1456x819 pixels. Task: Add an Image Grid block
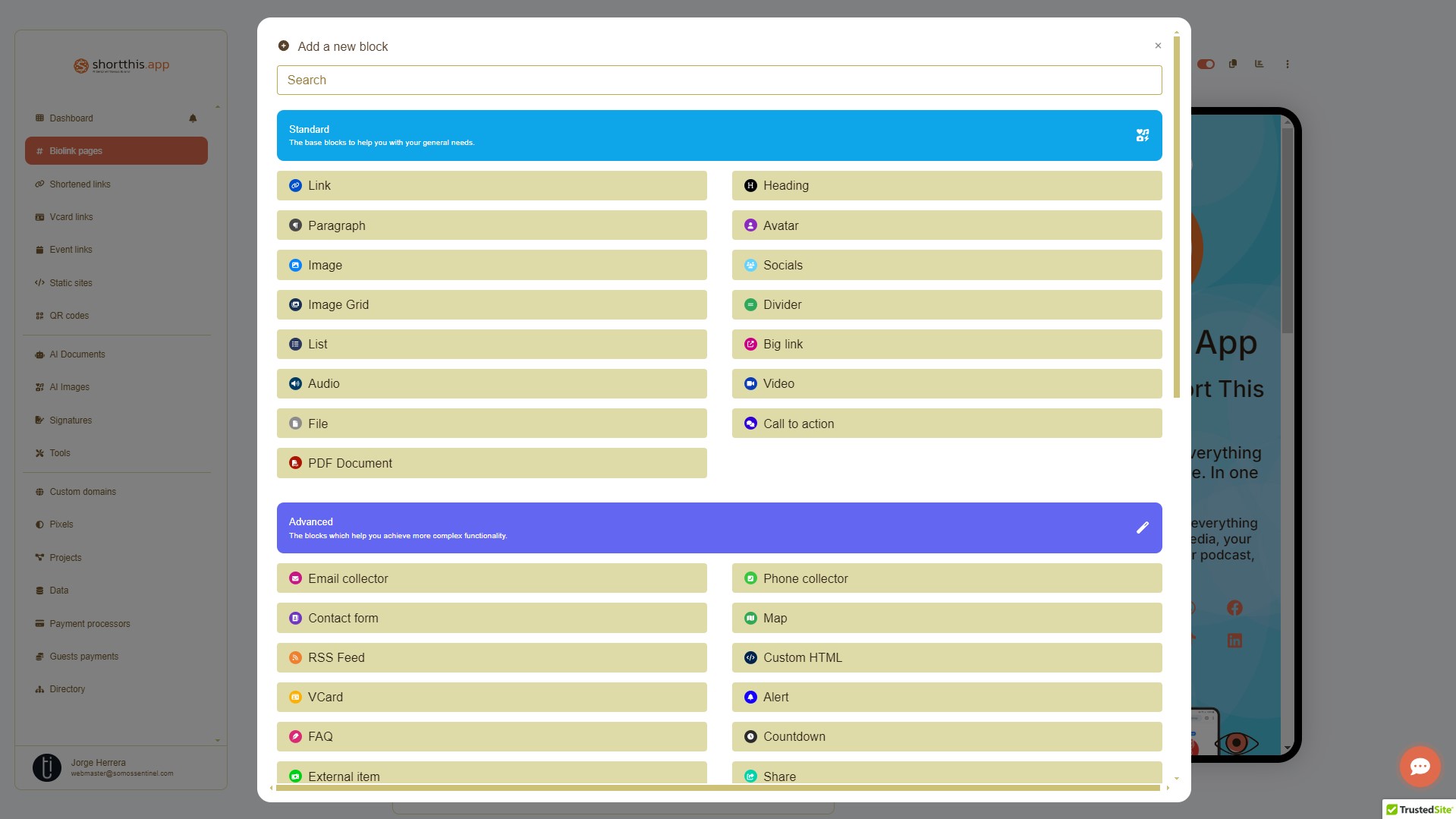(491, 305)
